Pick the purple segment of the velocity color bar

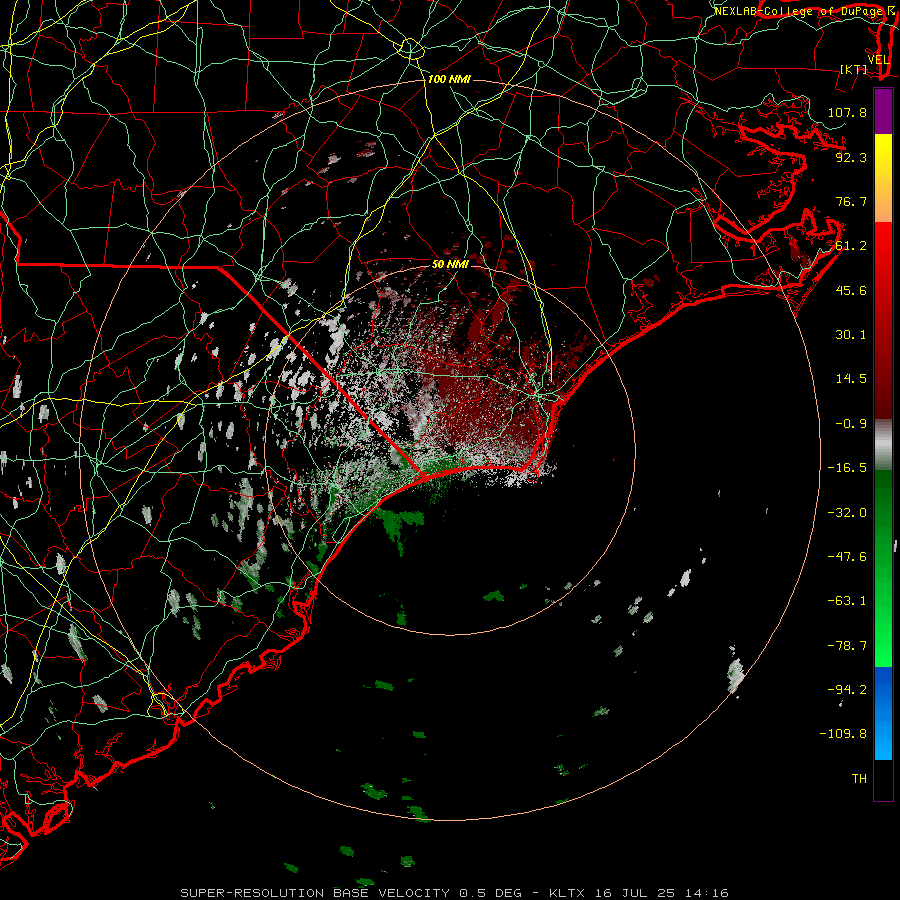coord(883,111)
